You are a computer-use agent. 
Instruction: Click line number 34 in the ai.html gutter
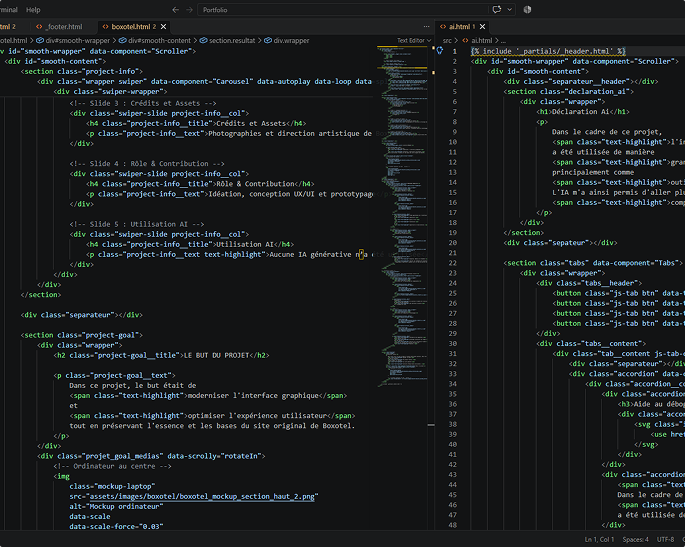tap(452, 384)
